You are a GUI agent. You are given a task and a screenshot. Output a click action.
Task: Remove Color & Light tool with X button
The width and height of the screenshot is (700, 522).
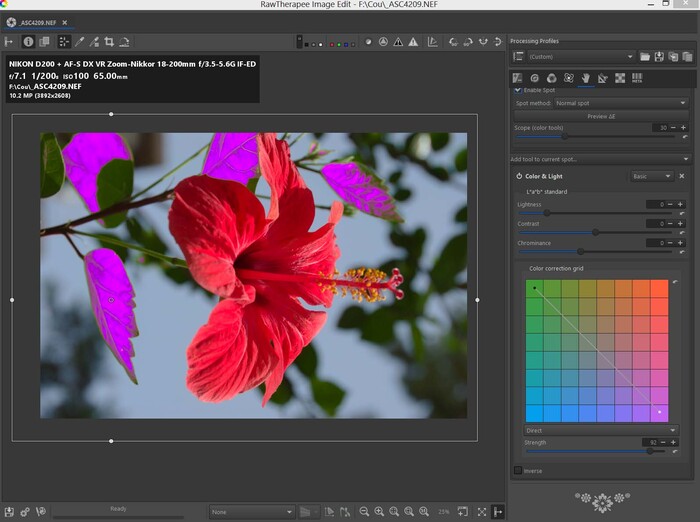coord(682,176)
